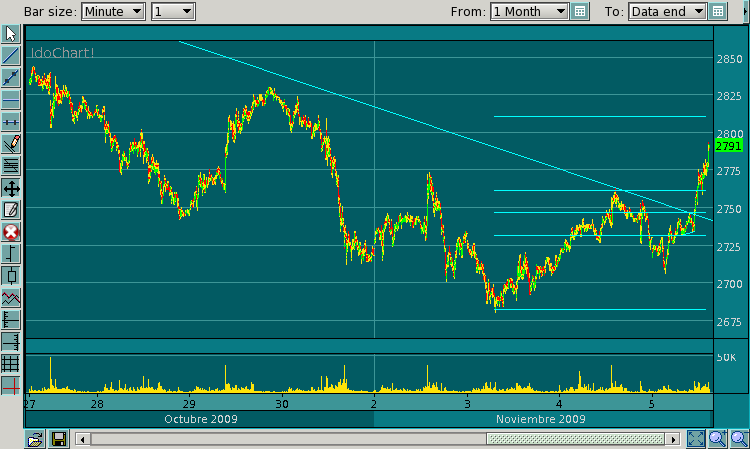Open chart file with folder icon

(x=35, y=439)
